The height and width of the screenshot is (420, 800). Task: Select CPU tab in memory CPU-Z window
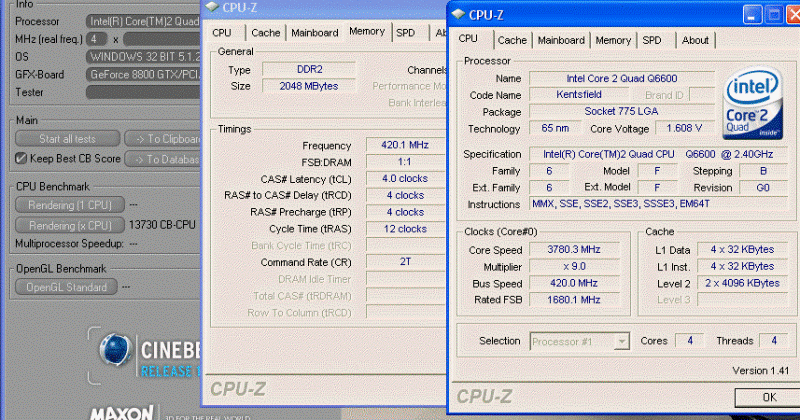pyautogui.click(x=221, y=33)
